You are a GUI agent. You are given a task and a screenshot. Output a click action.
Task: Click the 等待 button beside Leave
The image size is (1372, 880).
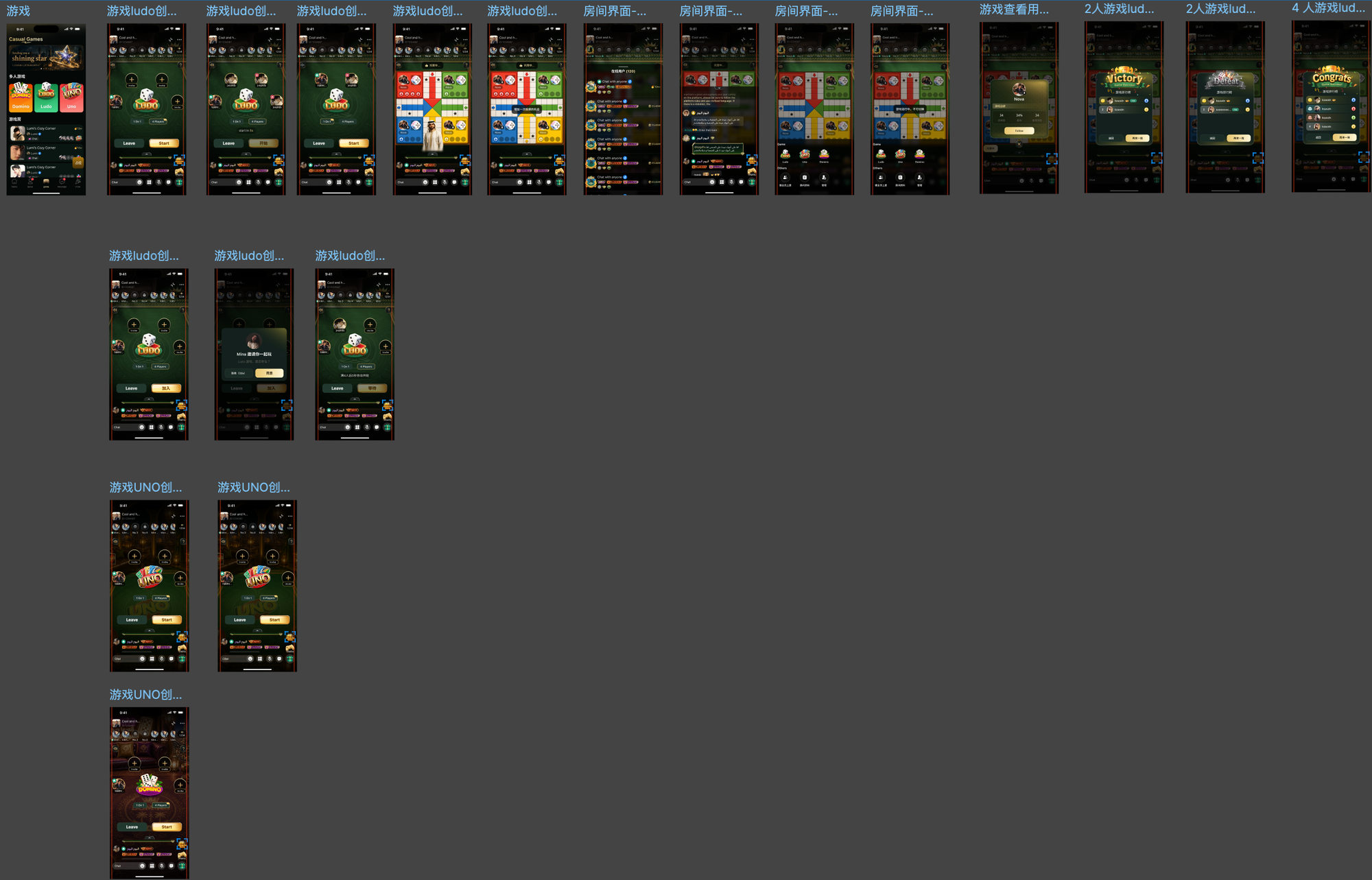[372, 388]
